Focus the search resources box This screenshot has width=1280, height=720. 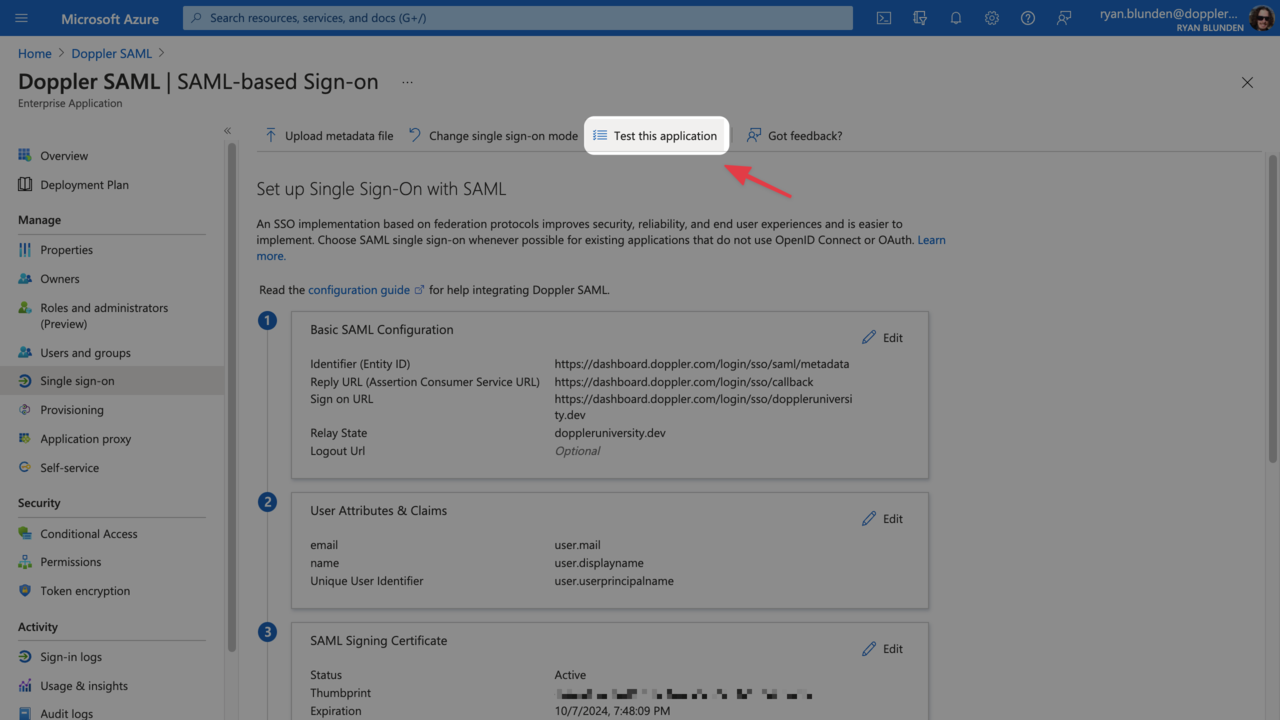[518, 18]
